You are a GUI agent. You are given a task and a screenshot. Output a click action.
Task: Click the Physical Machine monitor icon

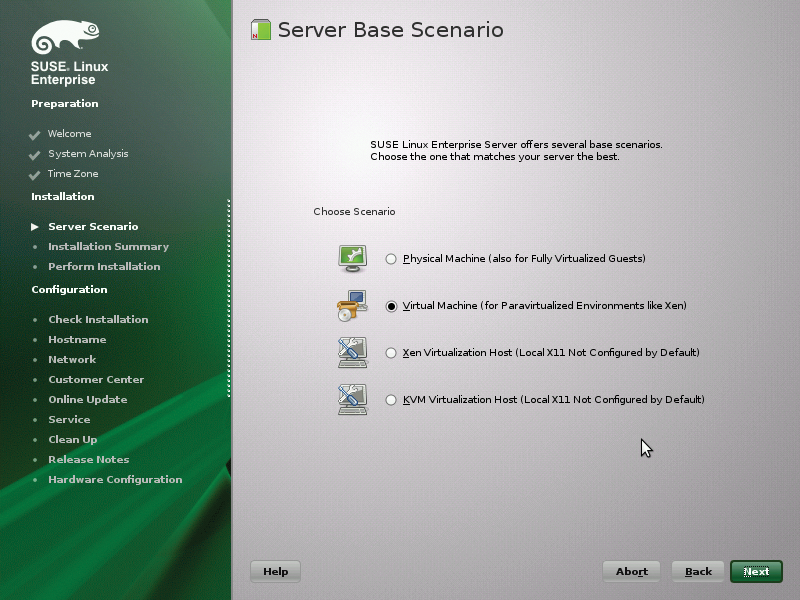point(352,258)
